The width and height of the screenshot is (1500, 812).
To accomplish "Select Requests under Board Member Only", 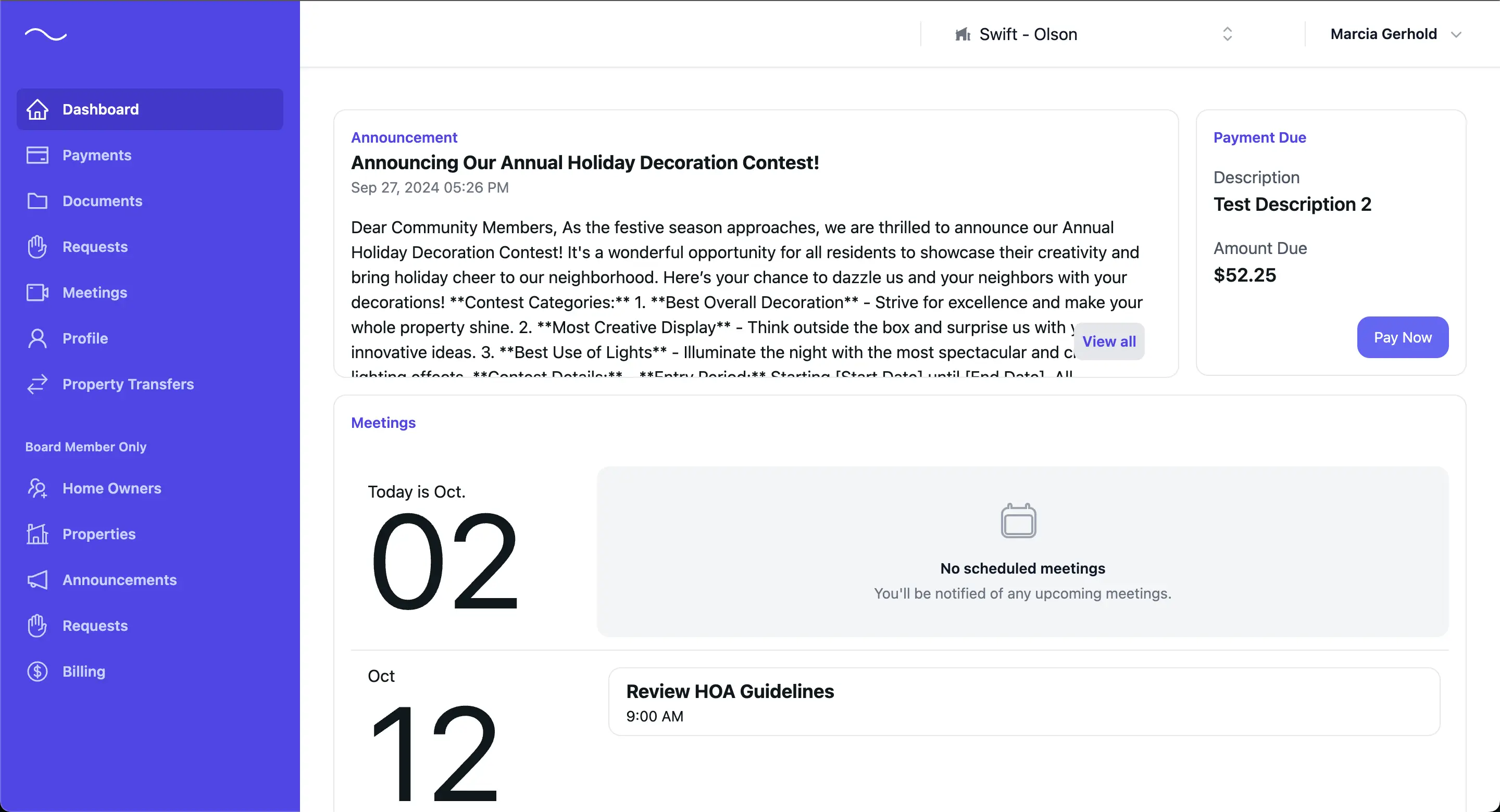I will pyautogui.click(x=95, y=625).
